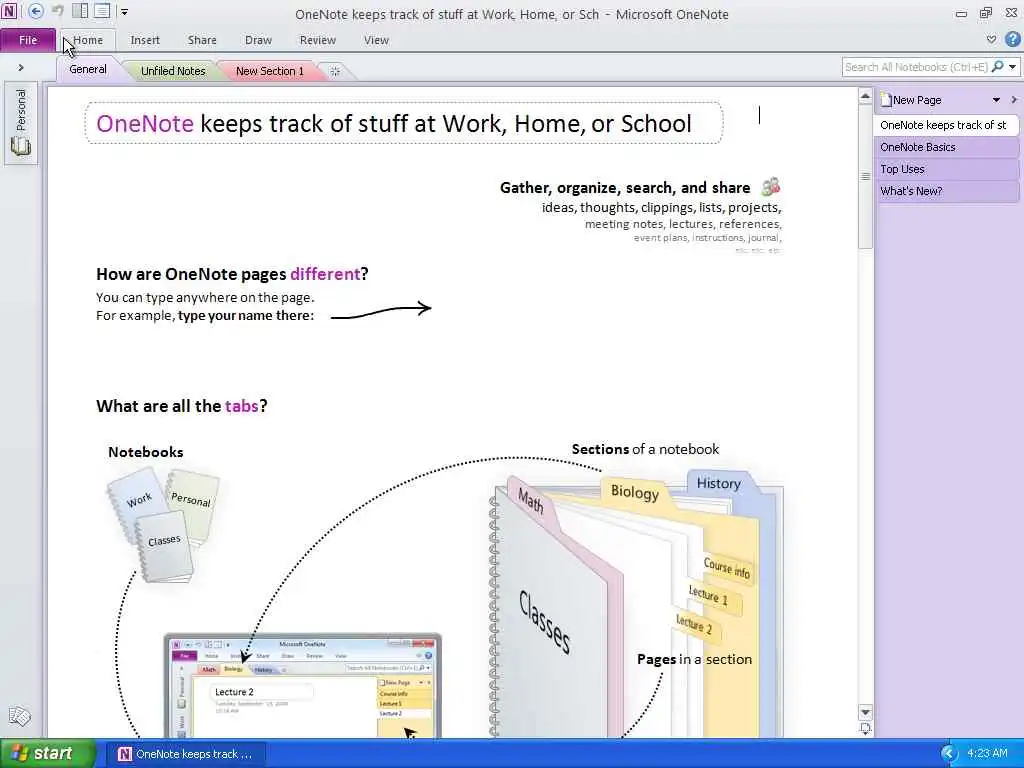Open the Customize Quick Access Toolbar dropdown

pos(124,12)
